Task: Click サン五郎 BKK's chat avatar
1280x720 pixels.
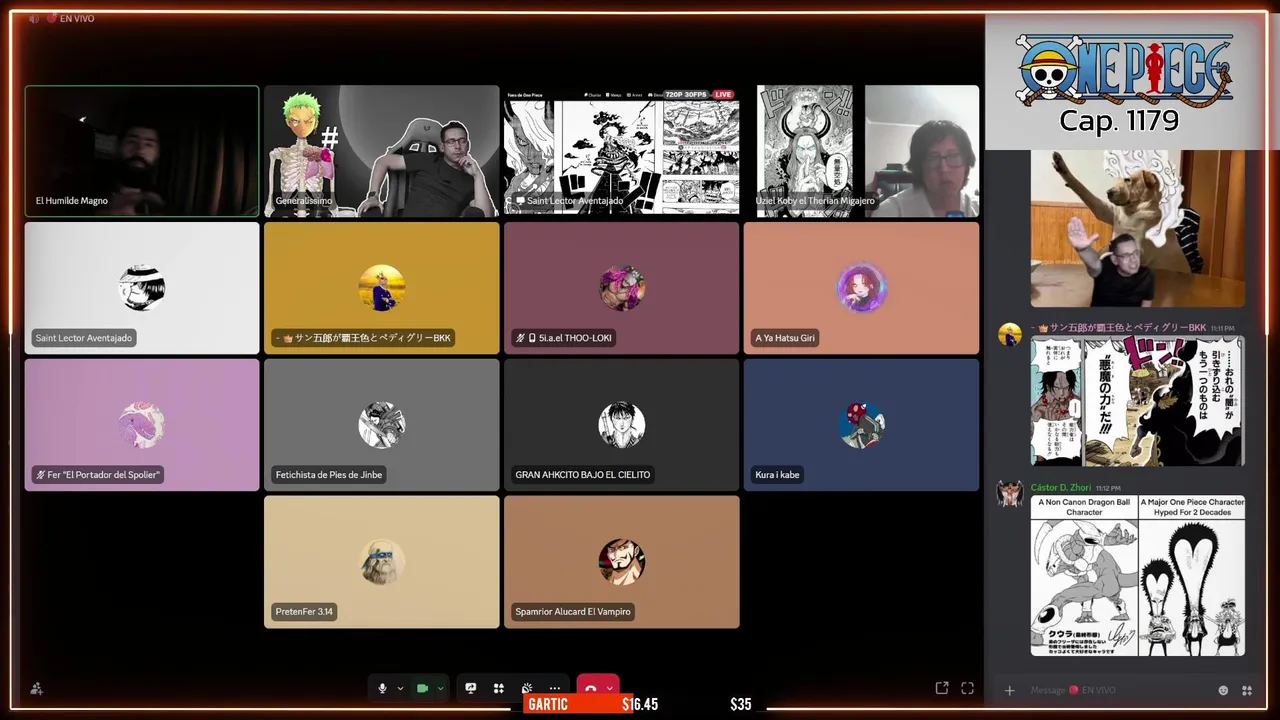Action: click(1010, 334)
